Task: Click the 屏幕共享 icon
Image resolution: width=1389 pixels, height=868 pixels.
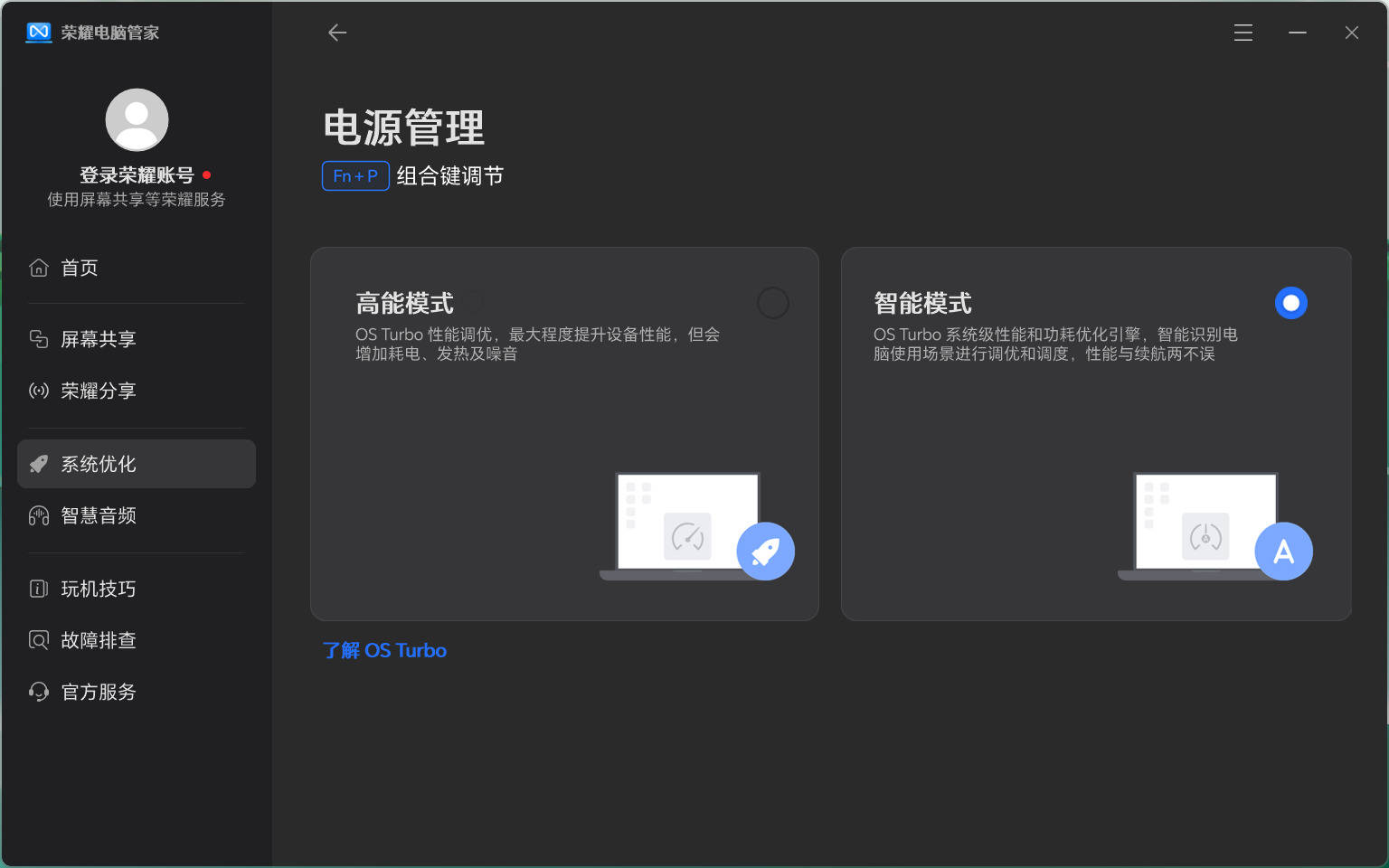Action: [39, 339]
